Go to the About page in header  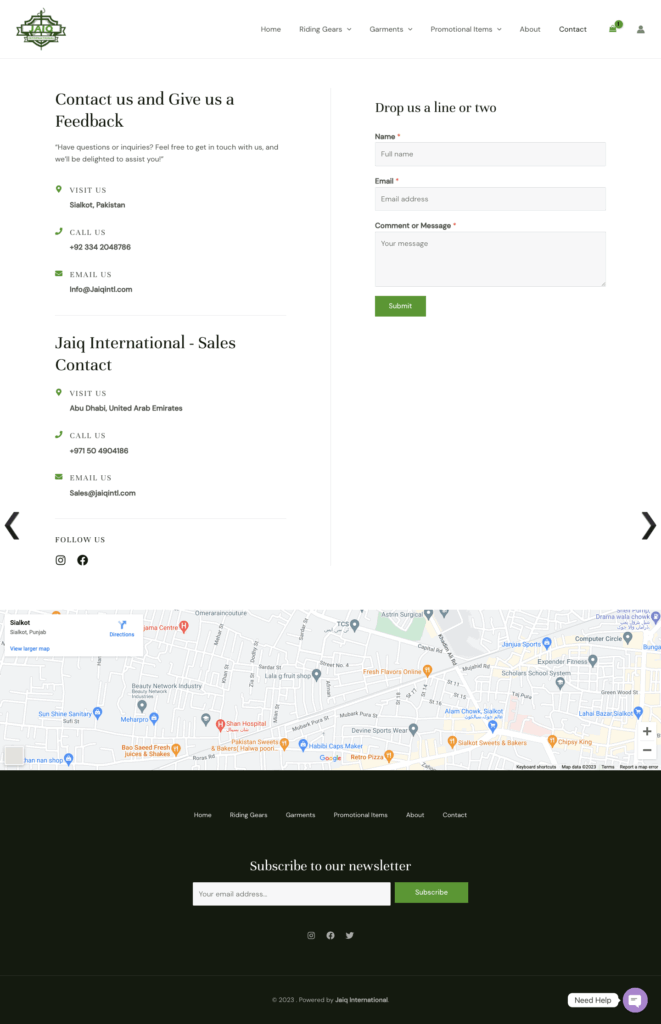pos(530,29)
